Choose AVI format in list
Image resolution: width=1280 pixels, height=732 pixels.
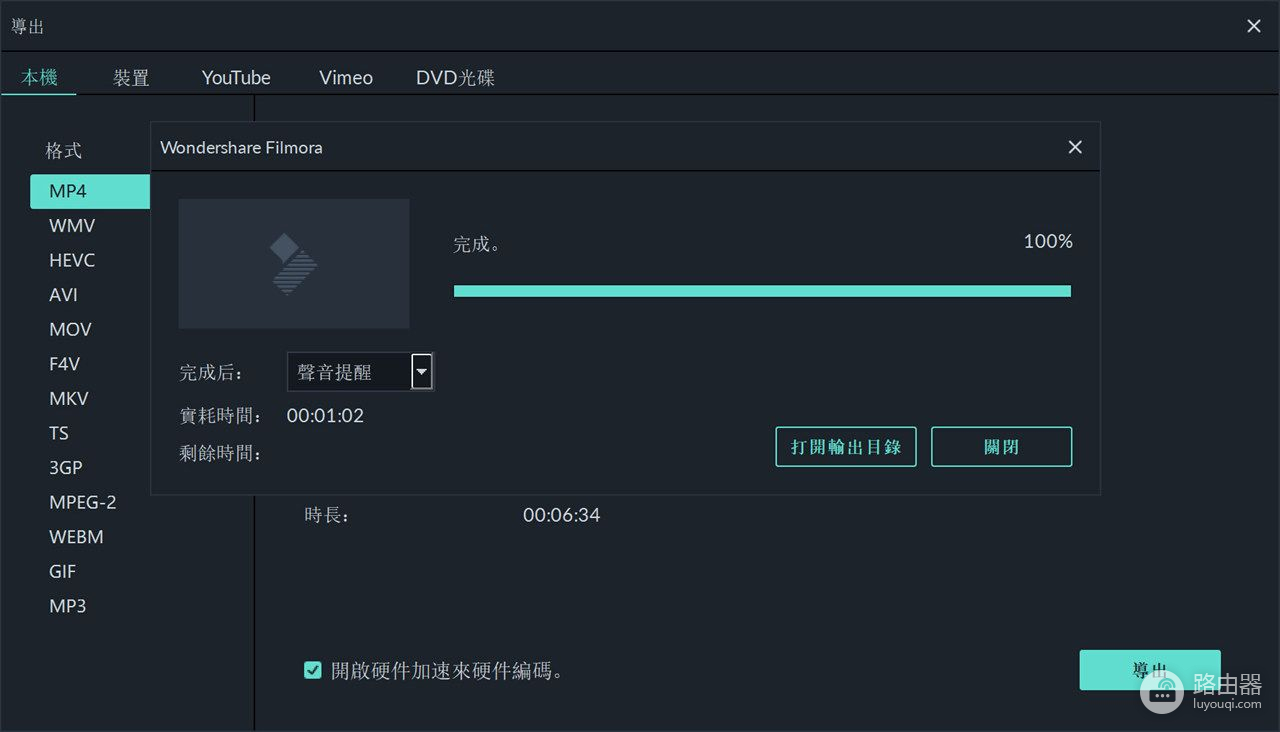[63, 295]
